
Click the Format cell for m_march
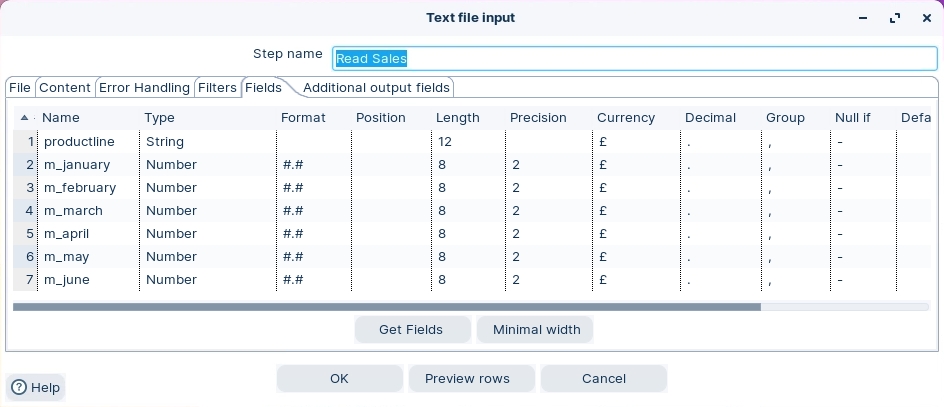(314, 211)
